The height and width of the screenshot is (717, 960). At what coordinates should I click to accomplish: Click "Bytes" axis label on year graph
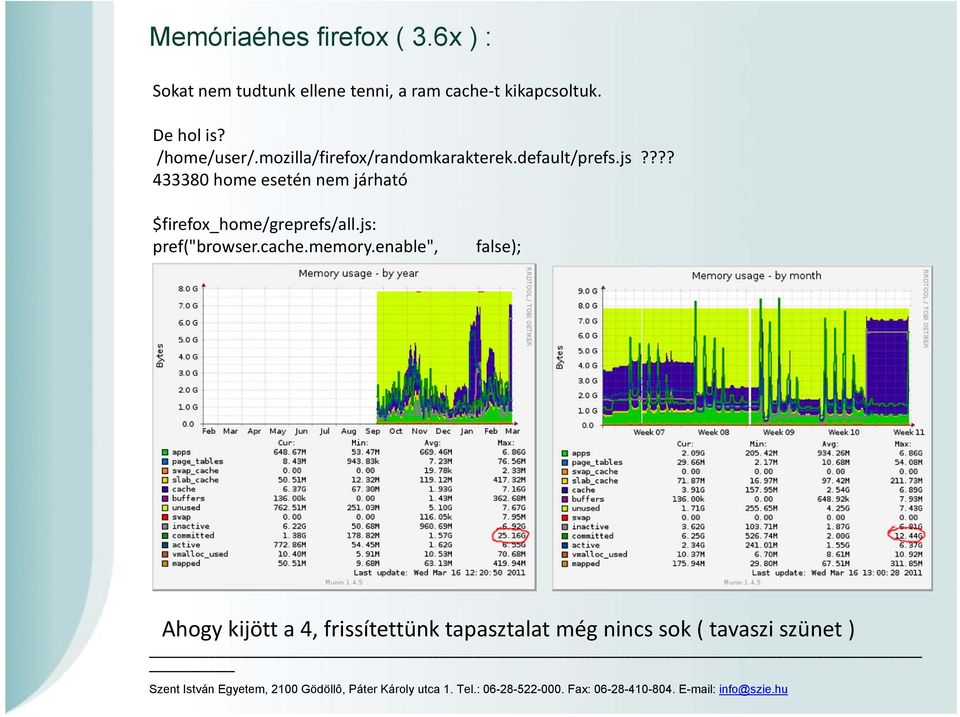click(160, 356)
